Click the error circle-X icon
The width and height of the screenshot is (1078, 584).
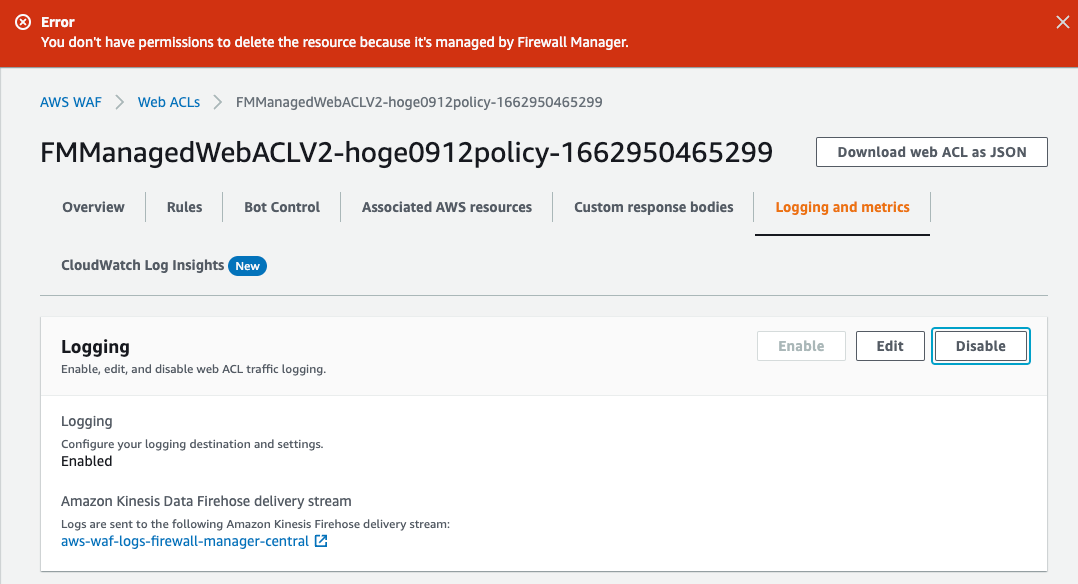23,22
